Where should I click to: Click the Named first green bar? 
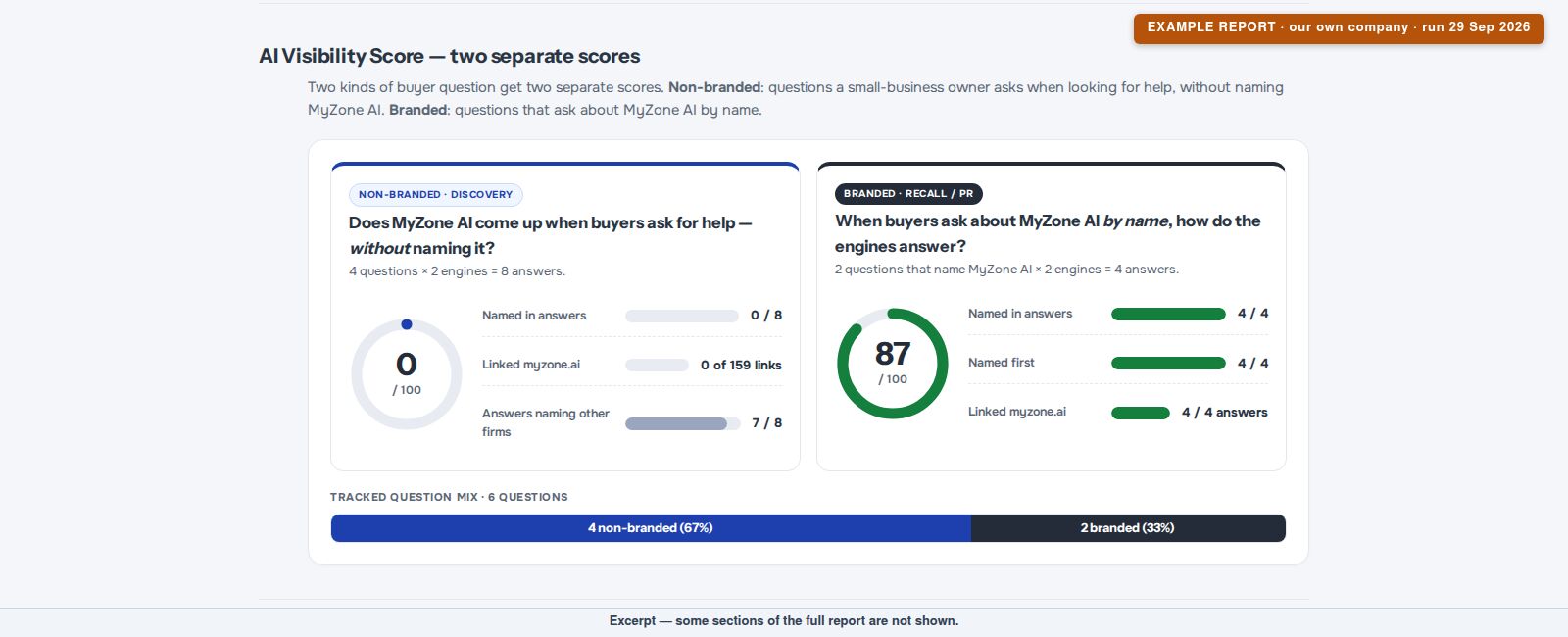pos(1168,363)
